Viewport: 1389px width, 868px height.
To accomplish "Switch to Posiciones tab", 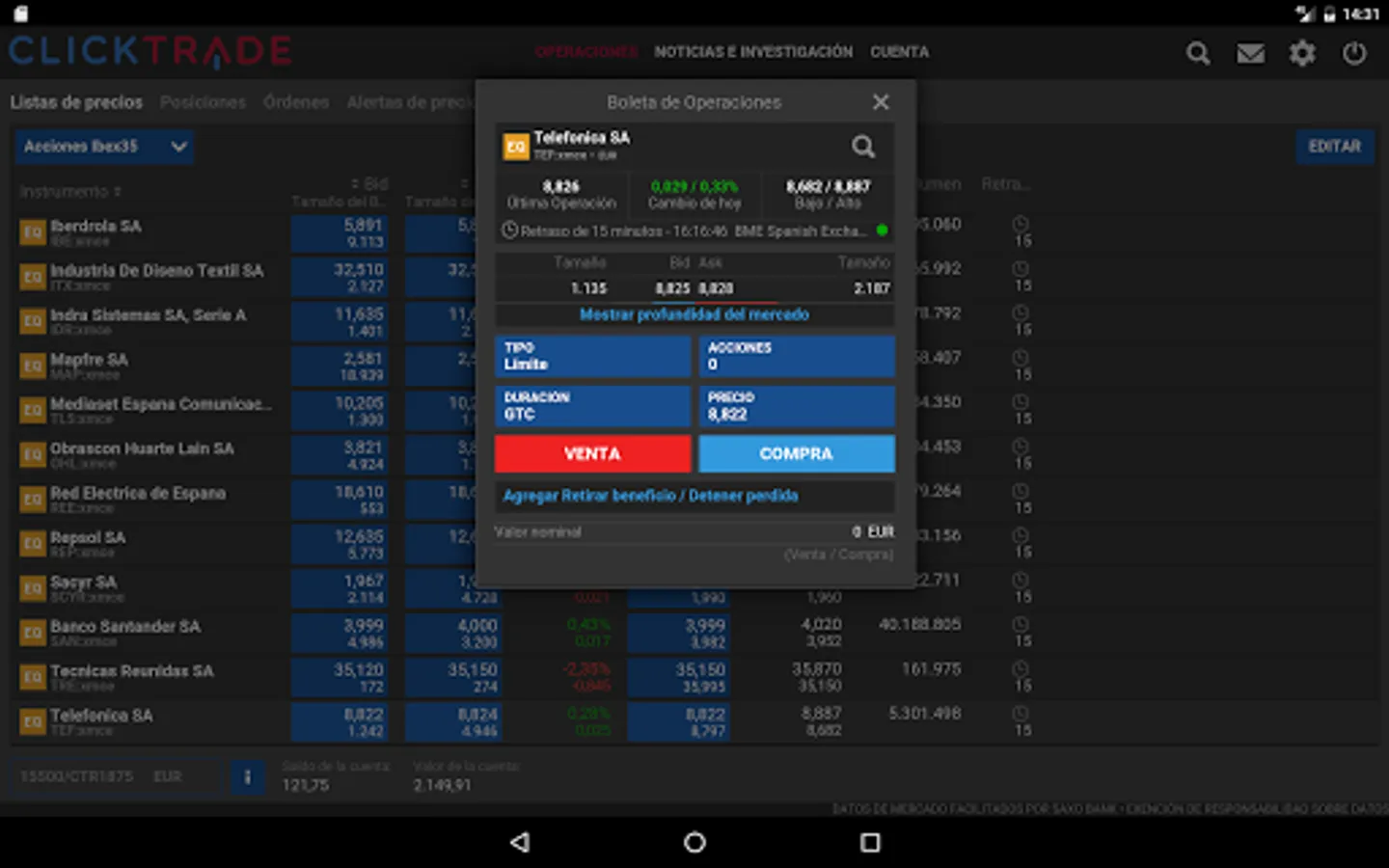I will coord(203,102).
